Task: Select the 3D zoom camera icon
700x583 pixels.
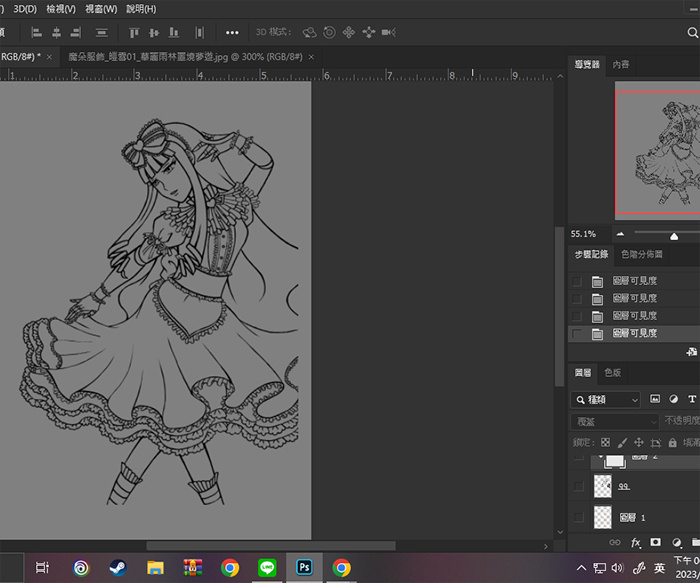Action: [389, 33]
